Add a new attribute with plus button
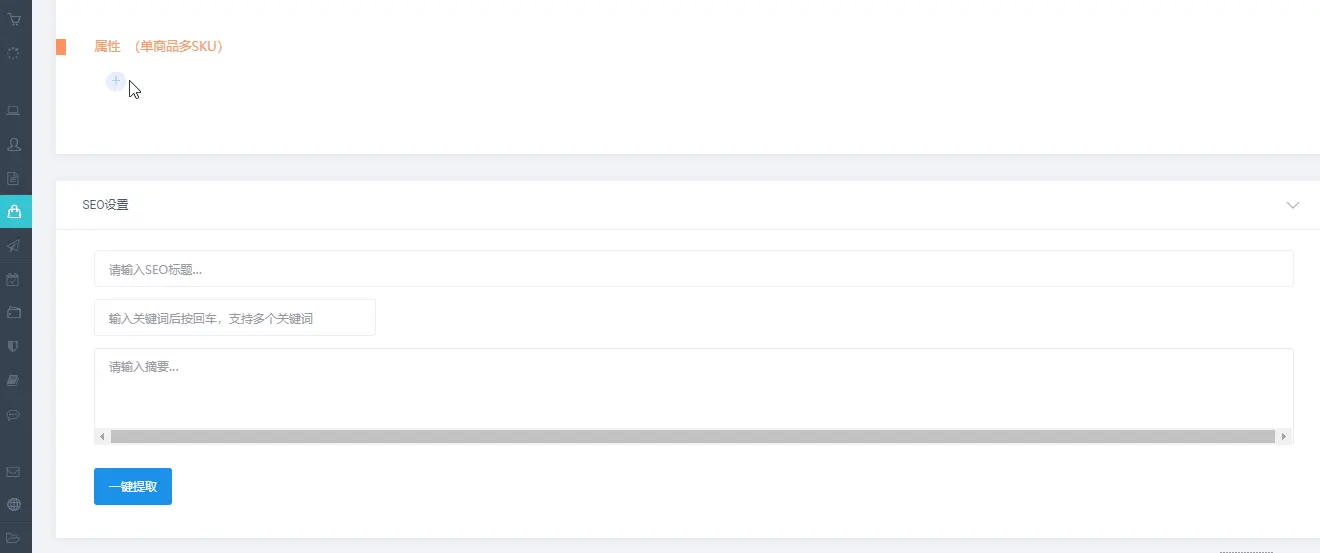Screen dimensions: 1320x553 pos(116,81)
